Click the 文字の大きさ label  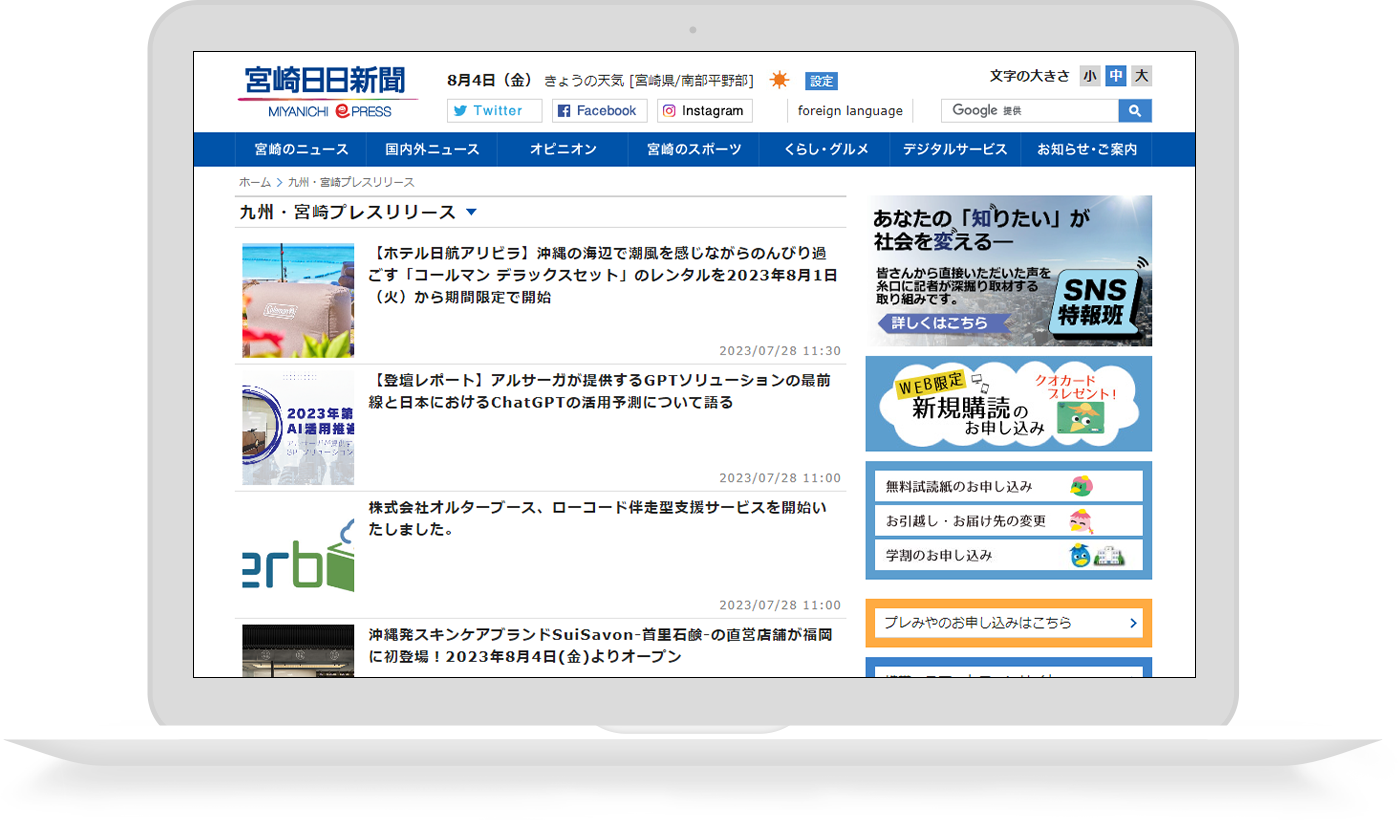pos(1030,76)
